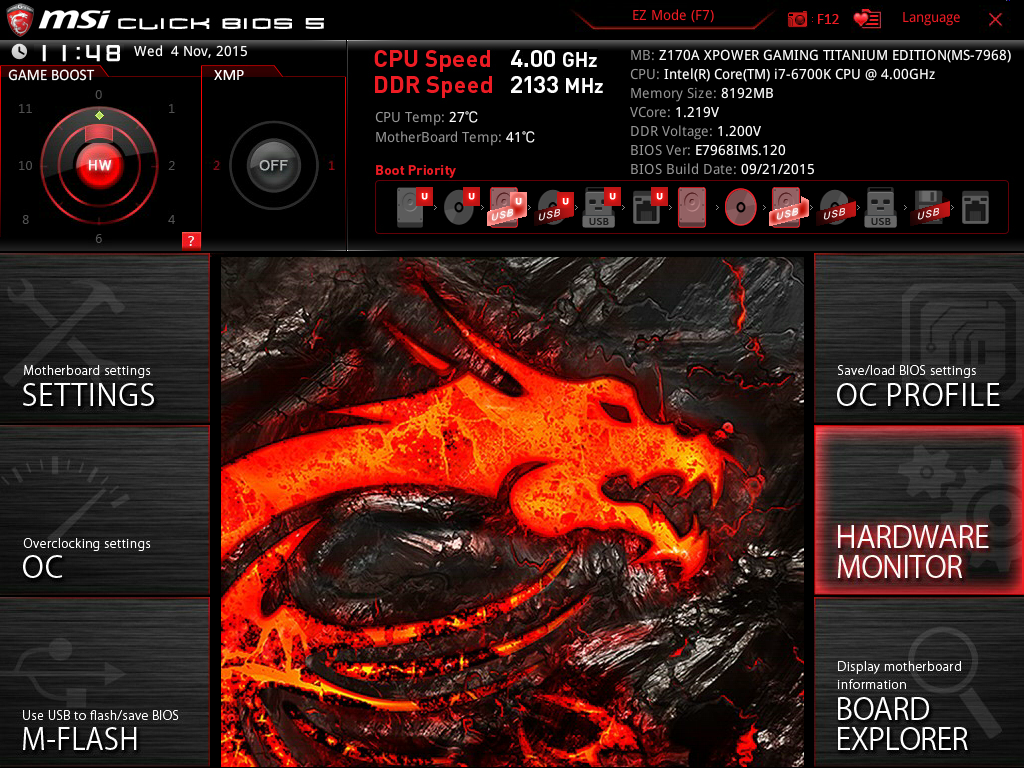Screen dimensions: 1024x768
Task: Switch to EZ Mode (F7)
Action: tap(673, 16)
